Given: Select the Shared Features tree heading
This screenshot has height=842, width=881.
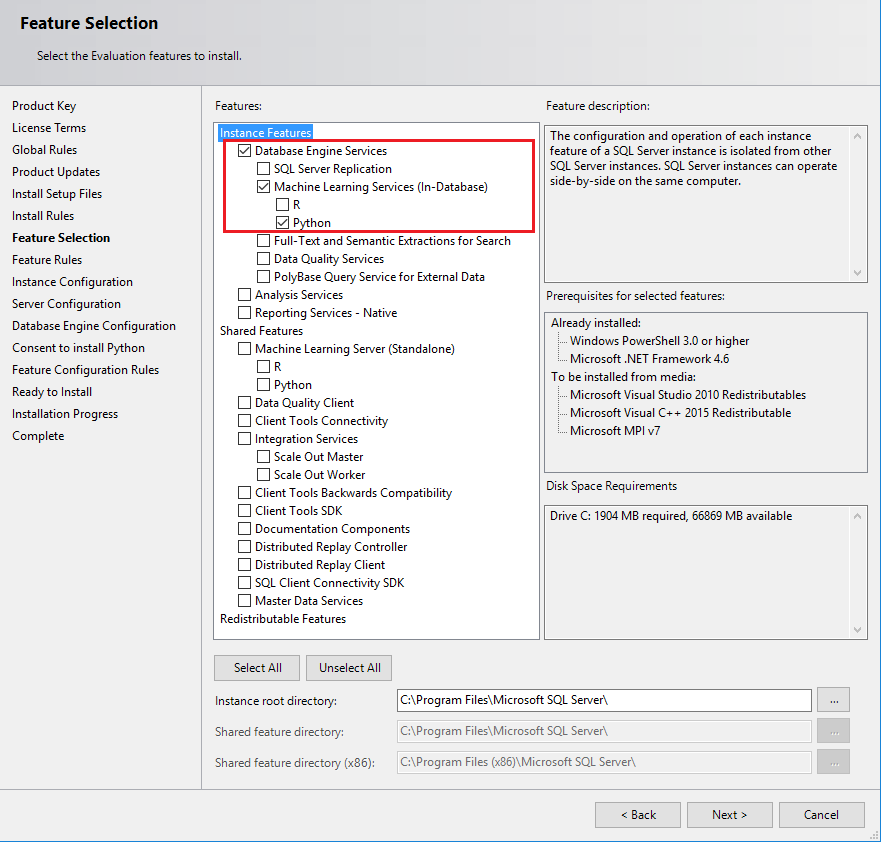Looking at the screenshot, I should pos(261,331).
